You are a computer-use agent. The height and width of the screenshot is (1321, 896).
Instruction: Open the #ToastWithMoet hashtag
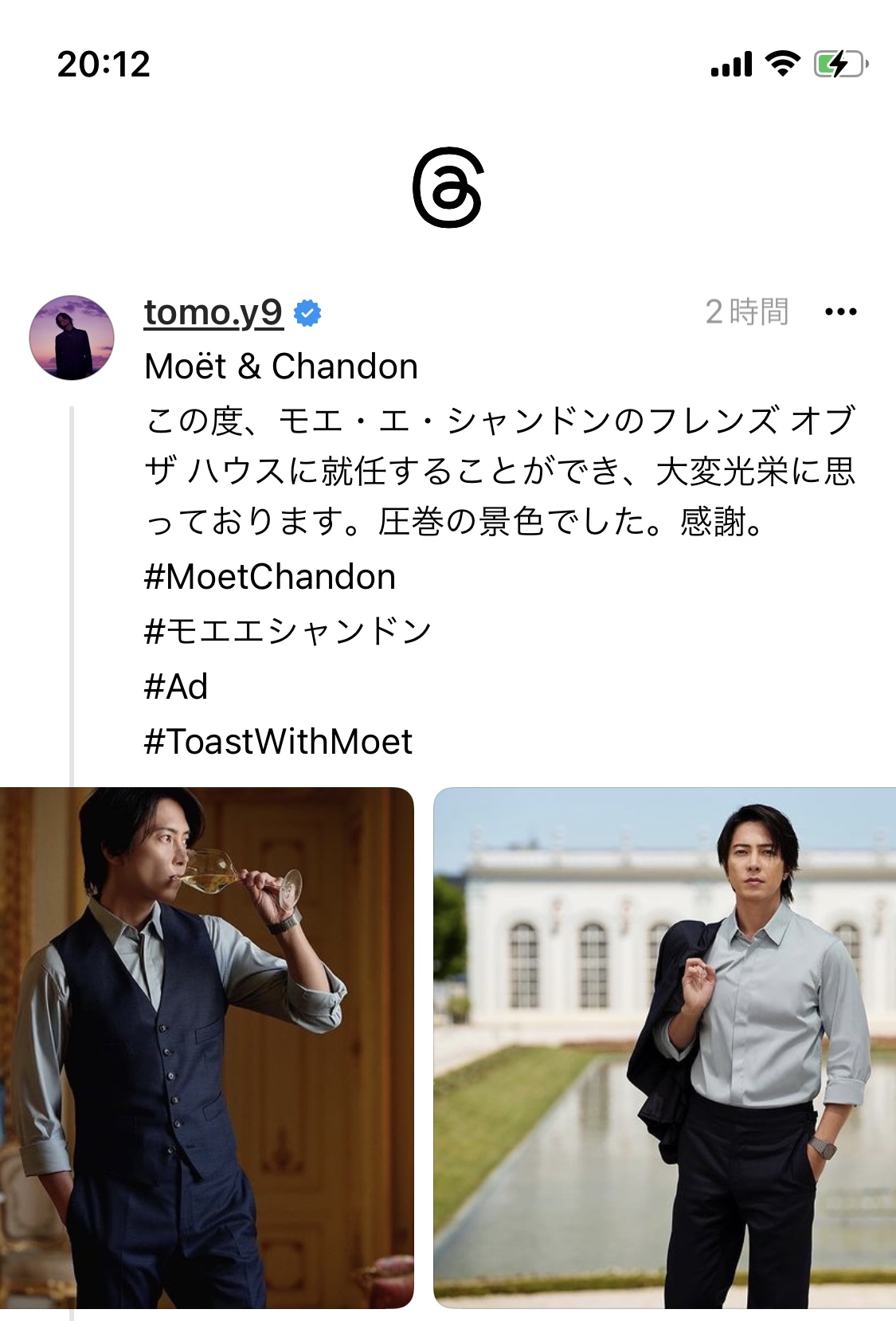pos(278,741)
